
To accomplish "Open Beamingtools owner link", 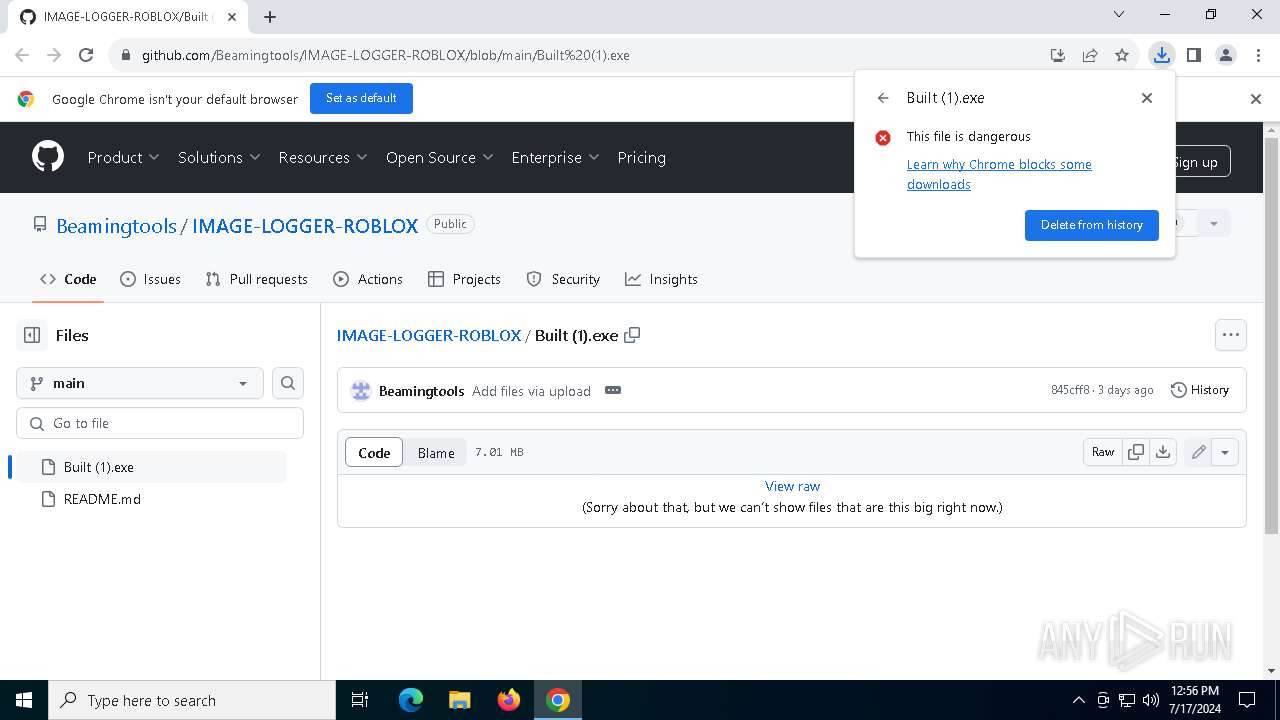I will click(x=116, y=226).
